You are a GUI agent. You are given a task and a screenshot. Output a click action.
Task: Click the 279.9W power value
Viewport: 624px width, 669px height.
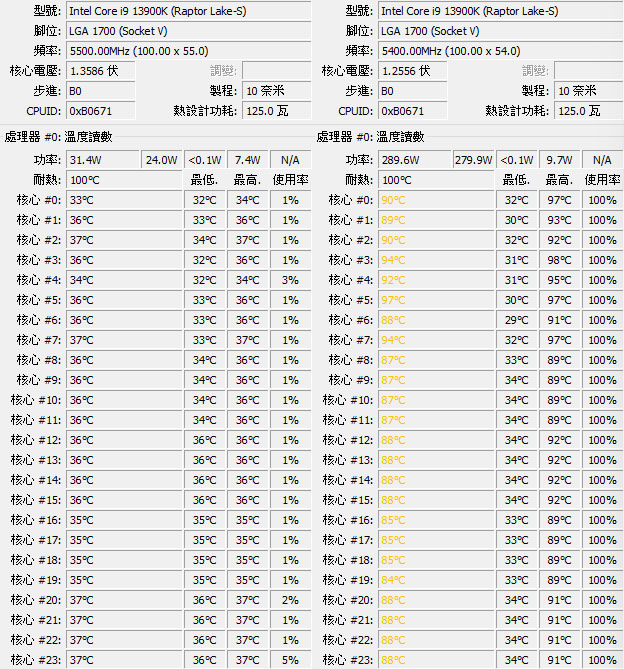[x=473, y=160]
